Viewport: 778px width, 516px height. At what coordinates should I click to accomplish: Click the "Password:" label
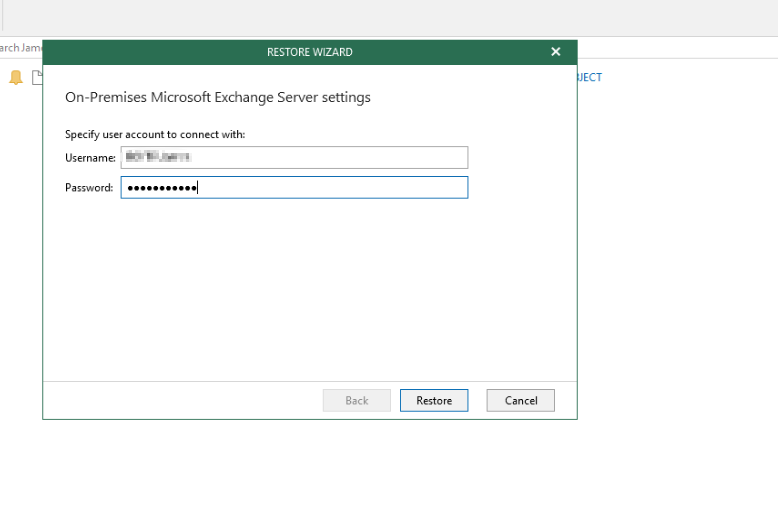(x=89, y=188)
